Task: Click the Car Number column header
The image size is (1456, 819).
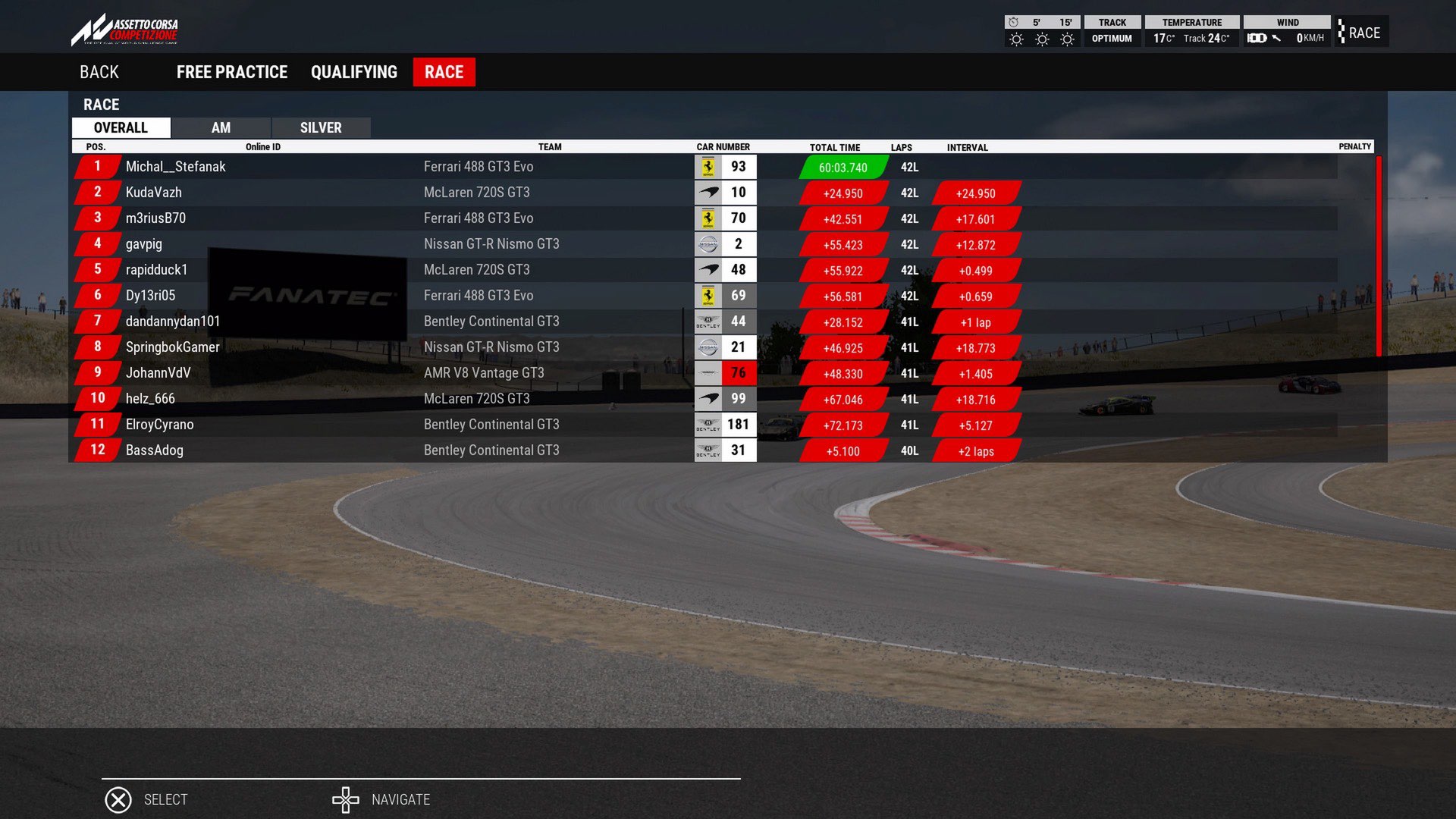Action: point(723,147)
